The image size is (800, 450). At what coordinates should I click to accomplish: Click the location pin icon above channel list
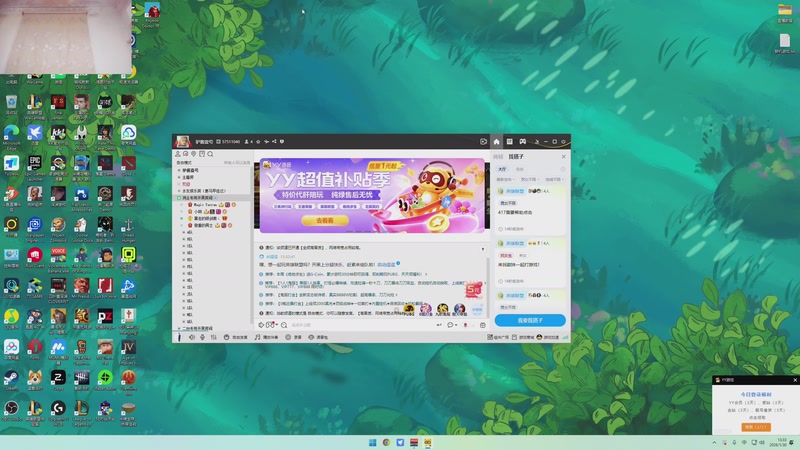(194, 154)
